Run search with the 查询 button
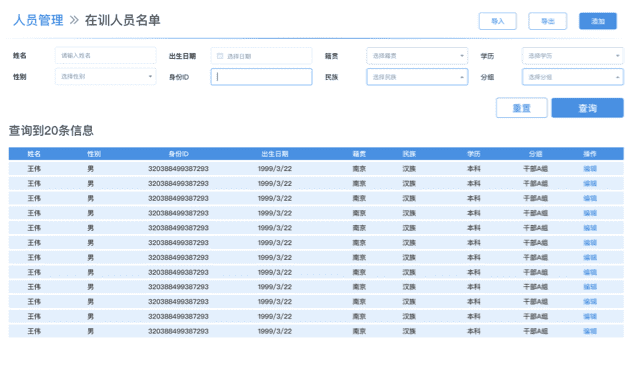The image size is (638, 376). coord(587,108)
